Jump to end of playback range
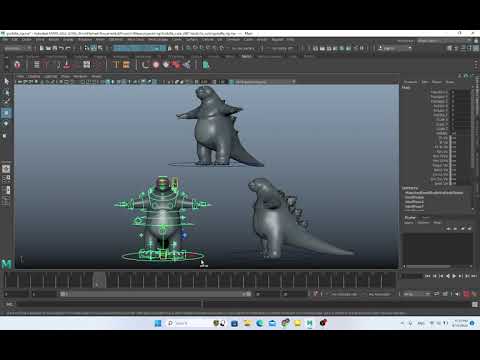This screenshot has height=360, width=480. [474, 276]
